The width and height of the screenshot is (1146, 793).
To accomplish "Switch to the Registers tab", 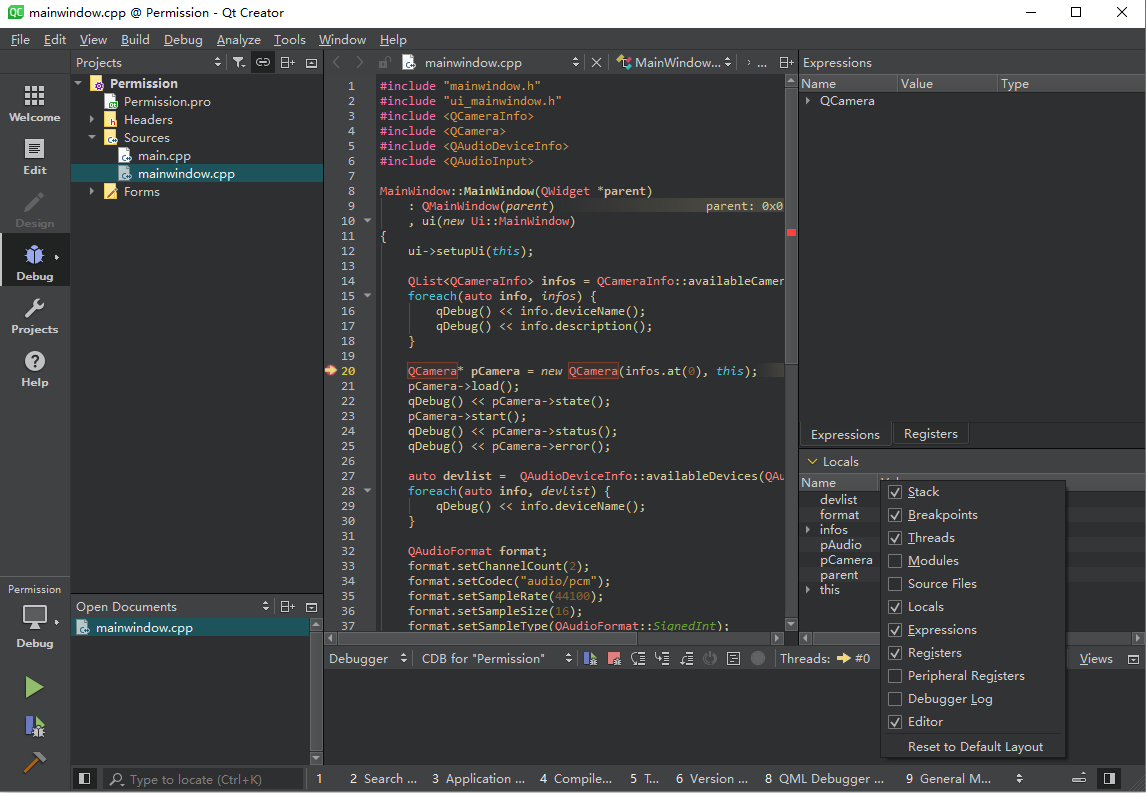I will [x=930, y=434].
